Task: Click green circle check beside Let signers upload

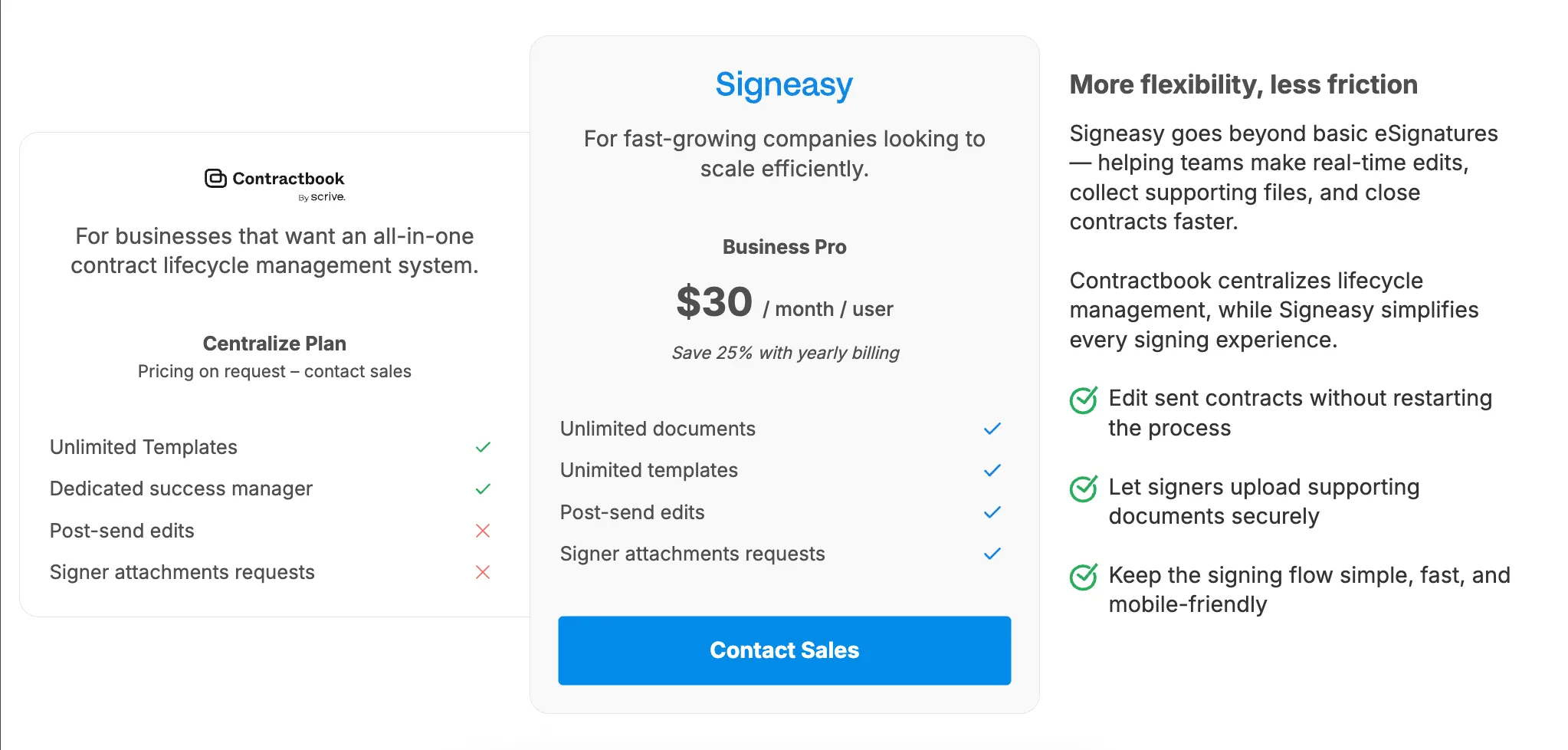Action: pos(1084,488)
